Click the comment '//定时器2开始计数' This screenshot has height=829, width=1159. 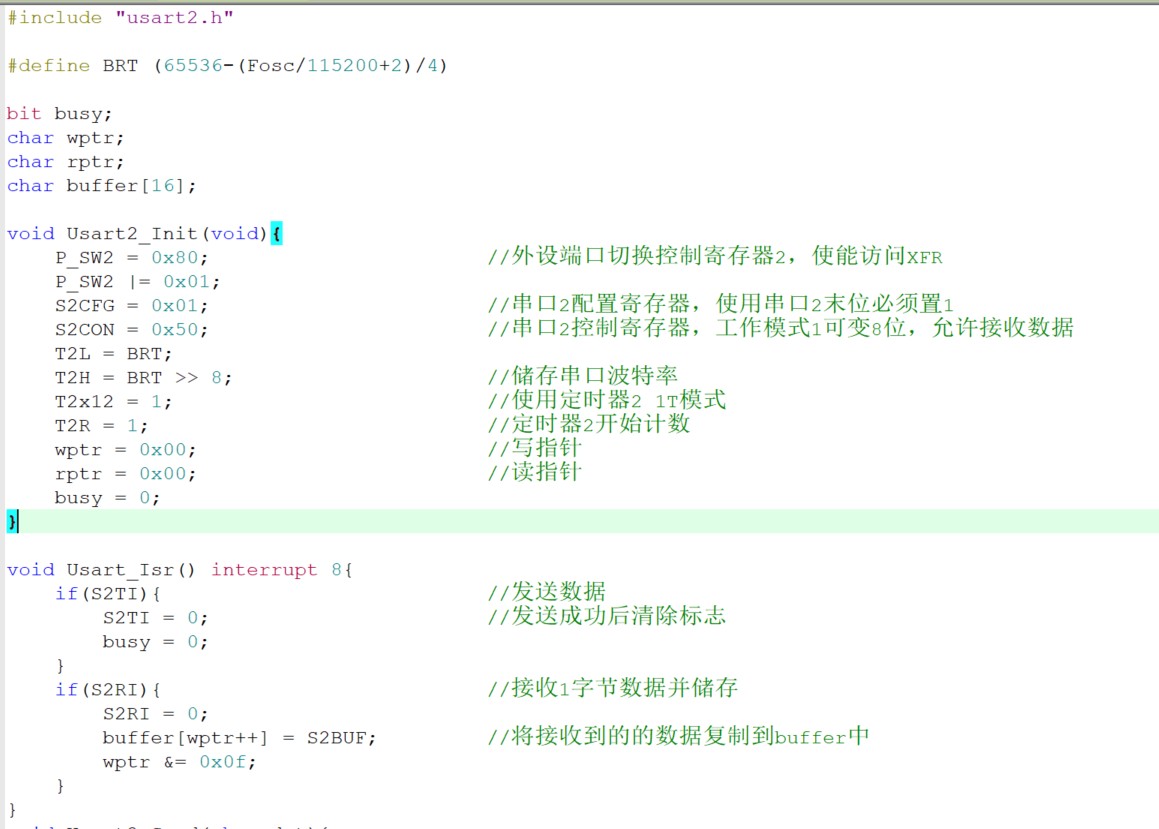588,423
